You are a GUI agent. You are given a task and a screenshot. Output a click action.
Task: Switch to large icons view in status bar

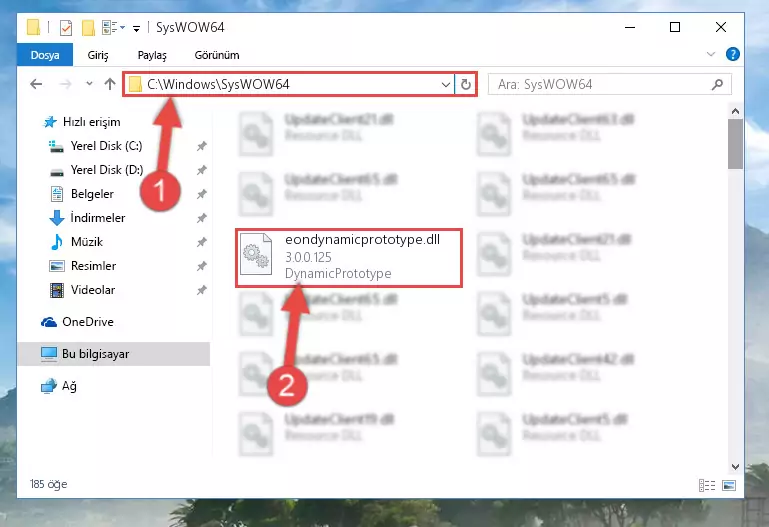coord(729,485)
